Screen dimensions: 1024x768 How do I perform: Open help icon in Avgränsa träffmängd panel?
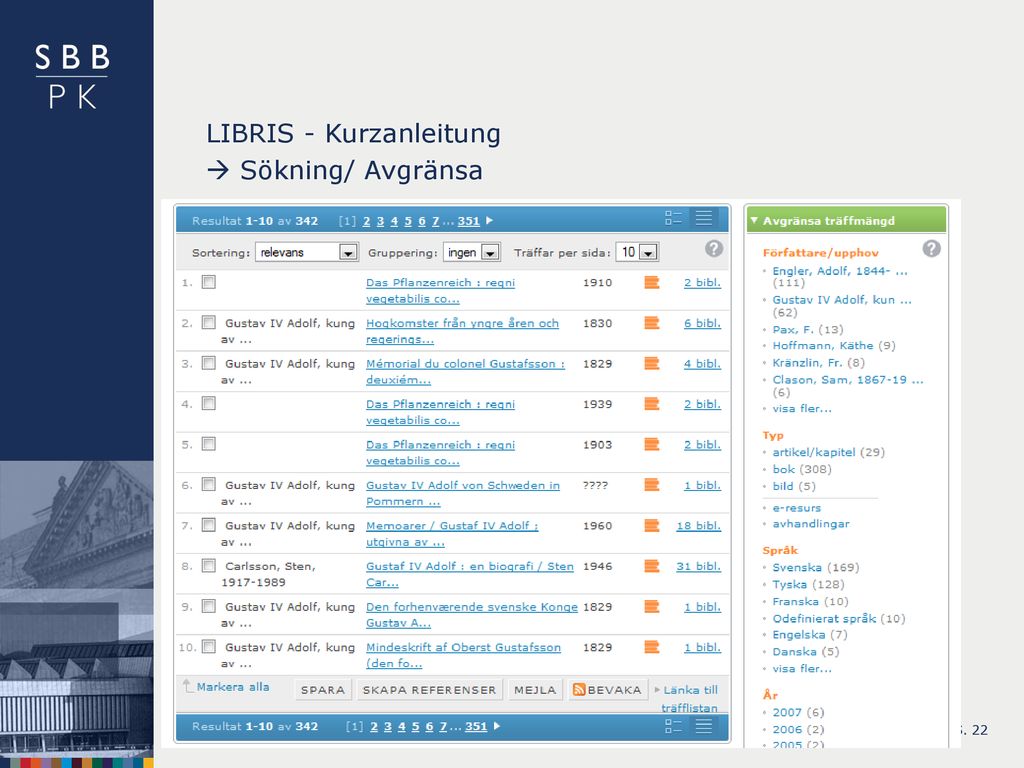[x=931, y=248]
